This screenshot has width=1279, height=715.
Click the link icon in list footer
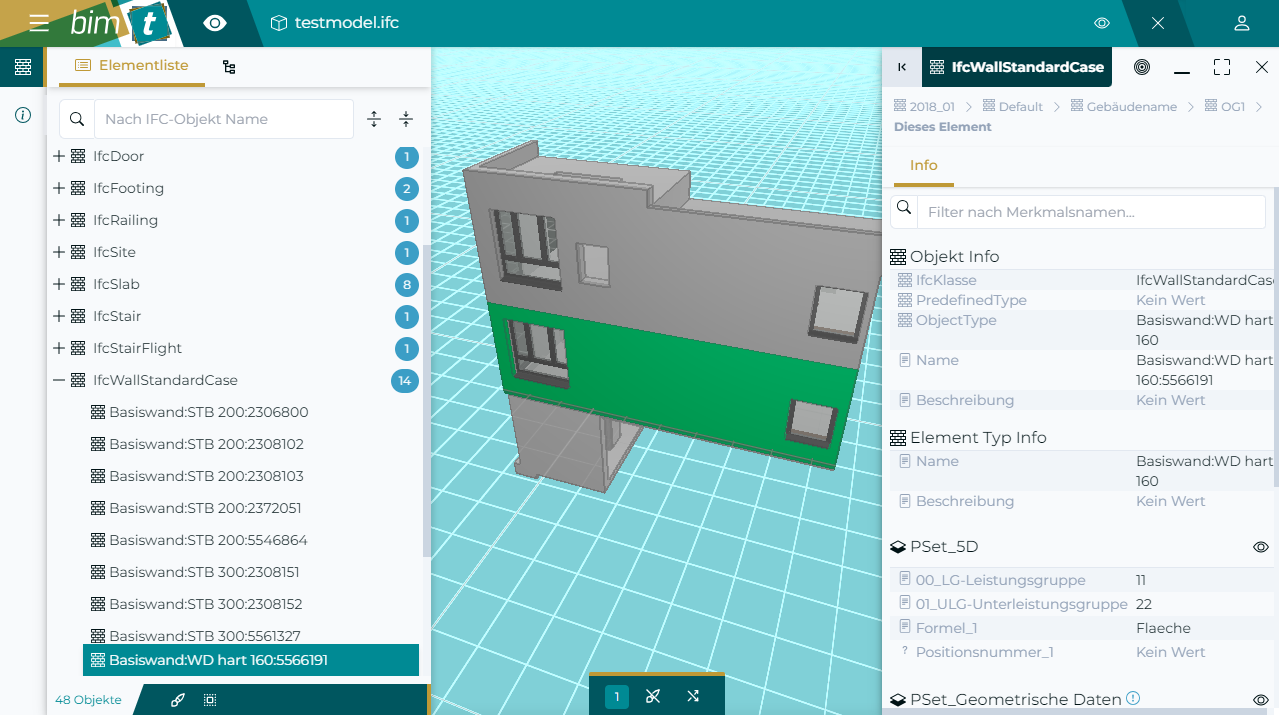pyautogui.click(x=178, y=700)
